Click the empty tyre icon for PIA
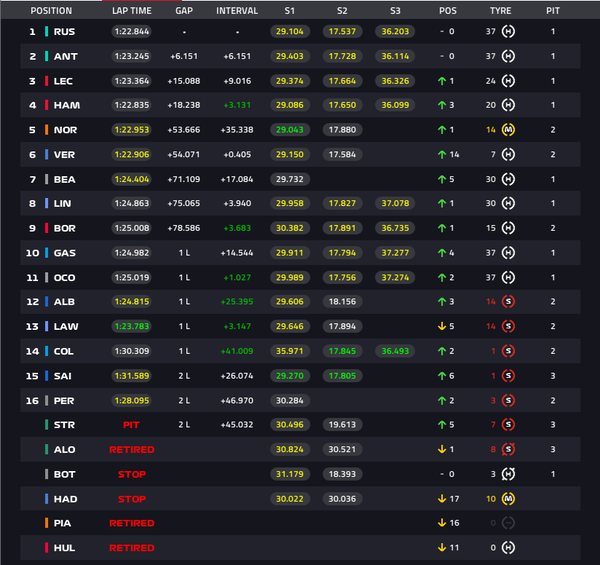 coord(508,523)
